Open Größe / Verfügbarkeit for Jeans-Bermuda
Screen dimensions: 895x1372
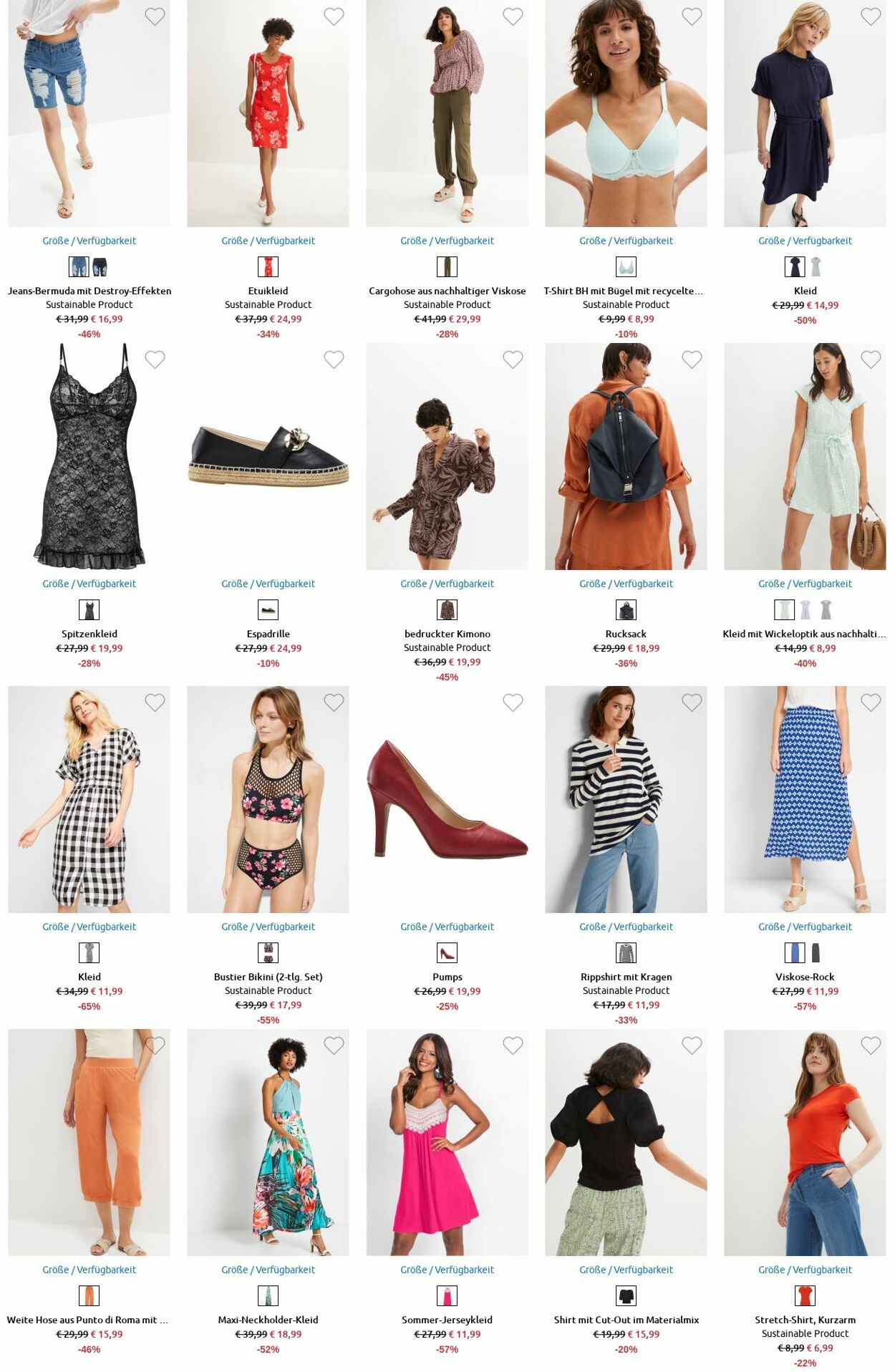click(x=89, y=241)
